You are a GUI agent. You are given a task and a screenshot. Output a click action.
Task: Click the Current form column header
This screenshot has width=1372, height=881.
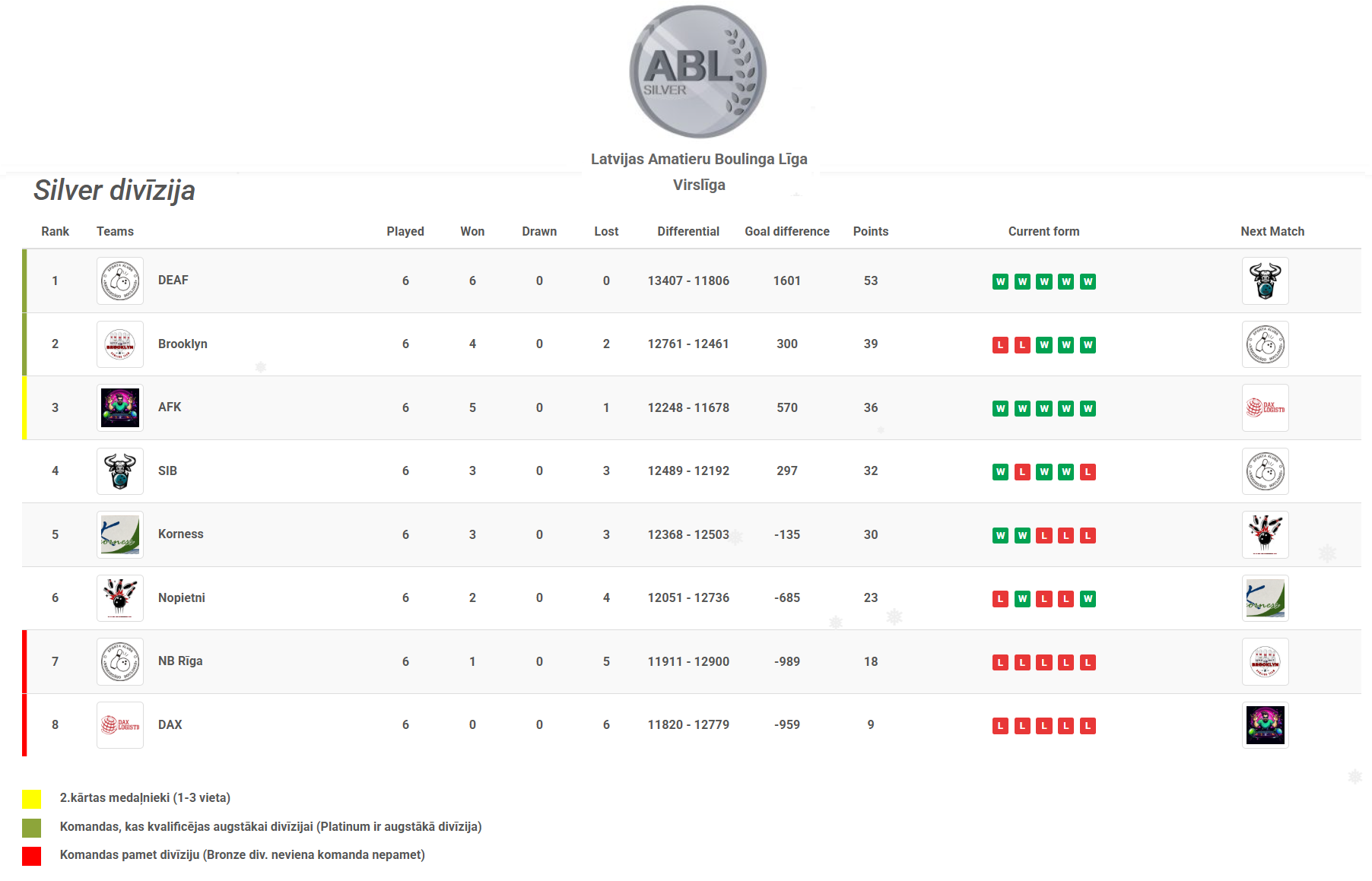point(1043,231)
